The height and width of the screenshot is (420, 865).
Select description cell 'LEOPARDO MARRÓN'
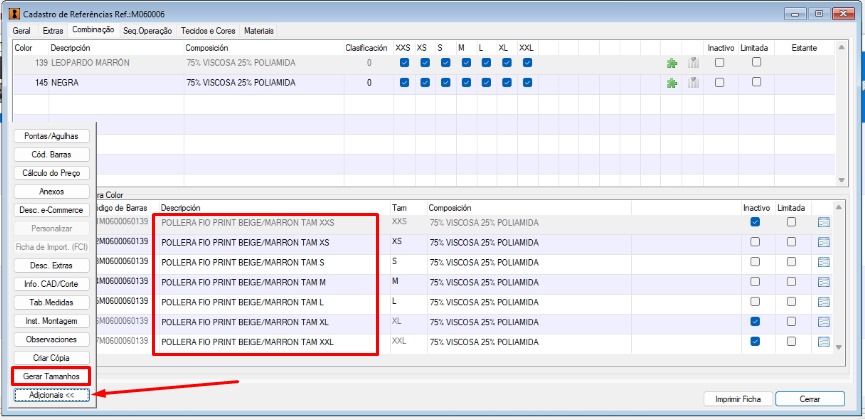click(x=116, y=63)
